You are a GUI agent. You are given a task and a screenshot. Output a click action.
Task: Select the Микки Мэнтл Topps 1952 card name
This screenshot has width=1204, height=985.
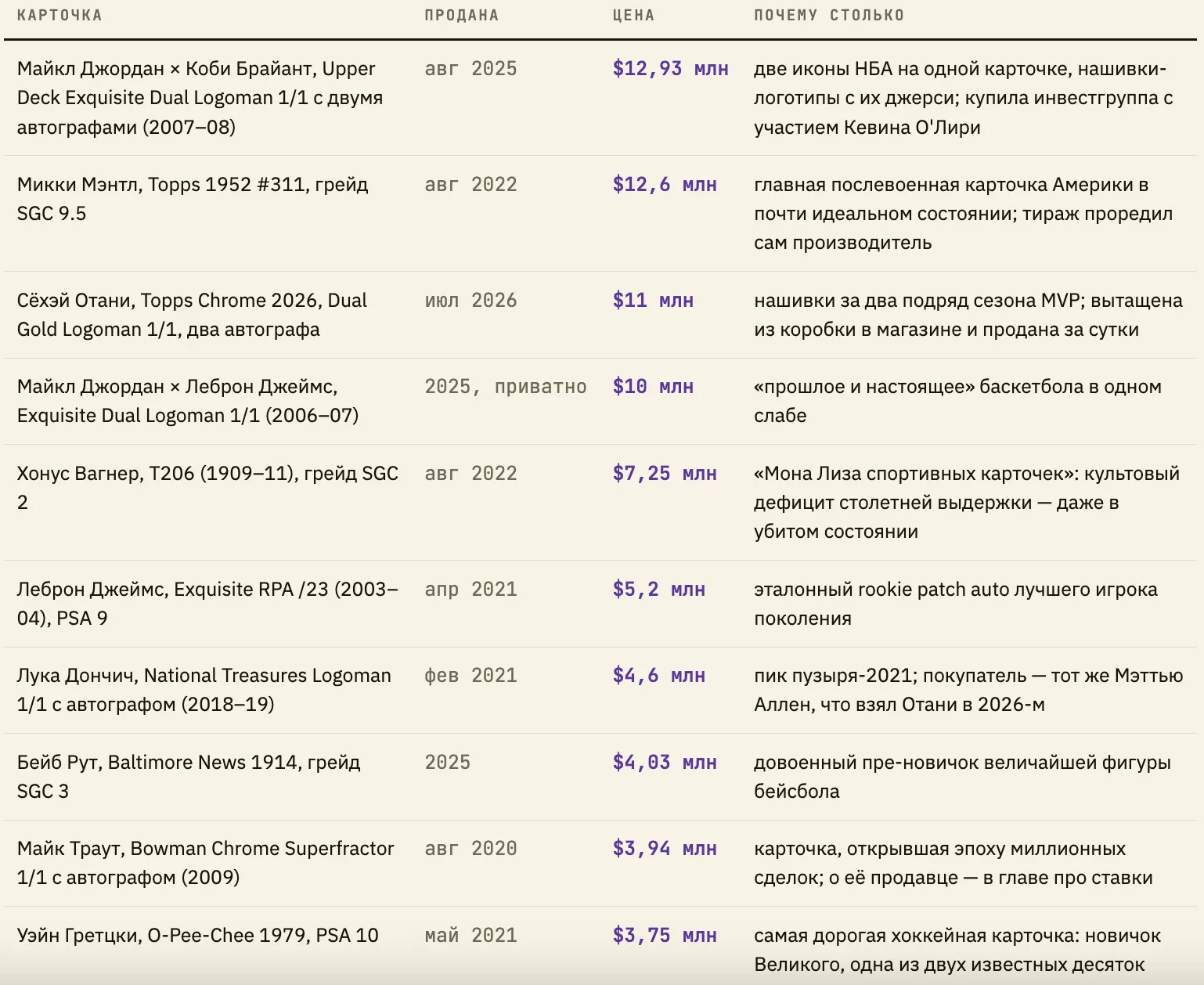coord(193,199)
